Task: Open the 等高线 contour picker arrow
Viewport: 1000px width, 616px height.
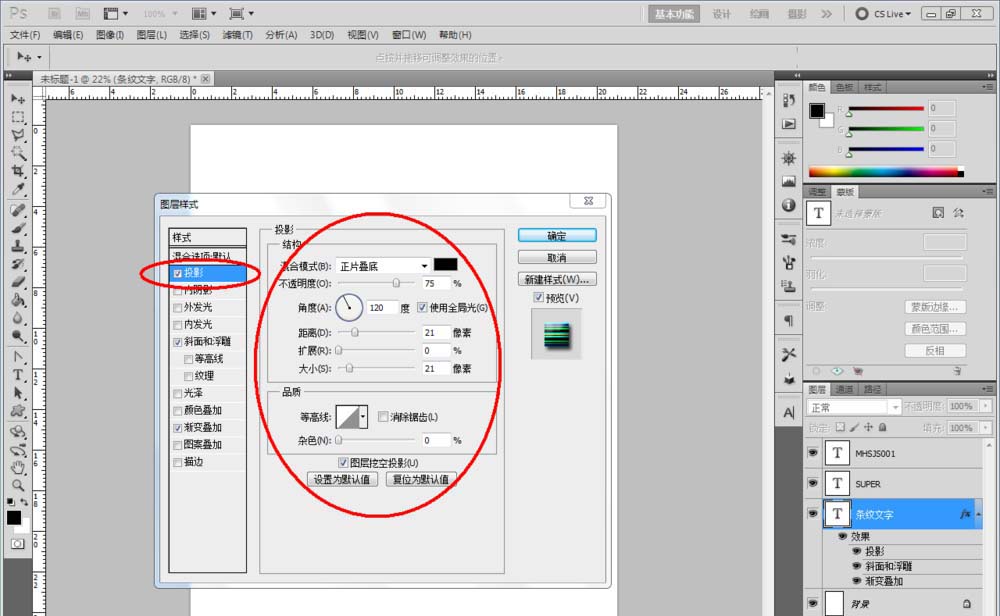Action: coord(363,416)
